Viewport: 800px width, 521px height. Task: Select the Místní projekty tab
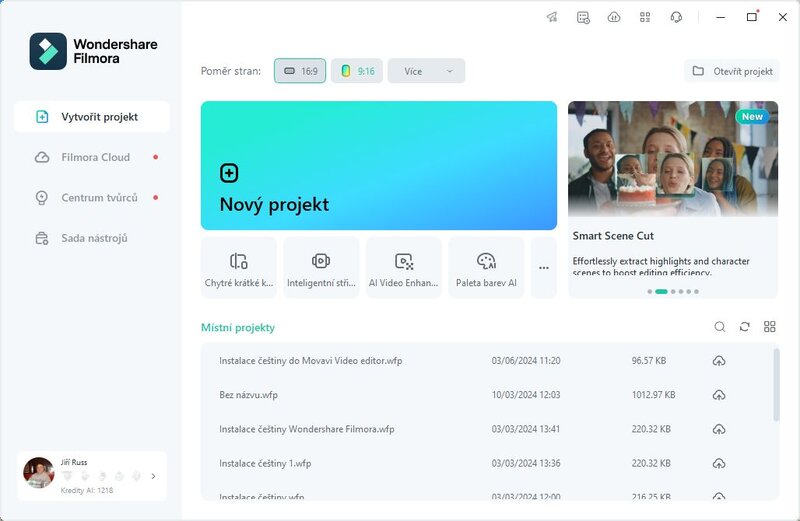[238, 328]
